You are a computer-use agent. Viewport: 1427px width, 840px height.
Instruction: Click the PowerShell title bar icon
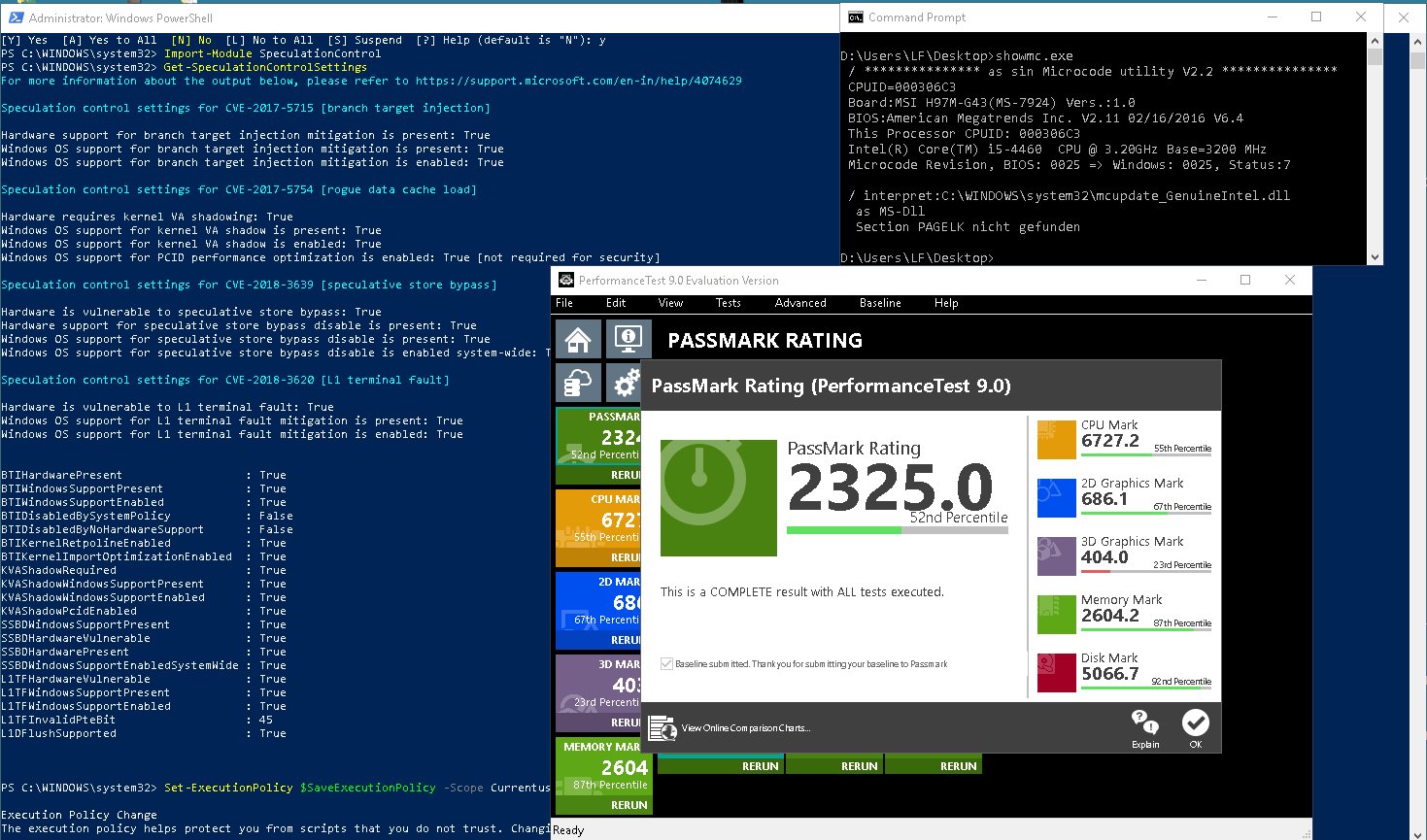[x=16, y=17]
